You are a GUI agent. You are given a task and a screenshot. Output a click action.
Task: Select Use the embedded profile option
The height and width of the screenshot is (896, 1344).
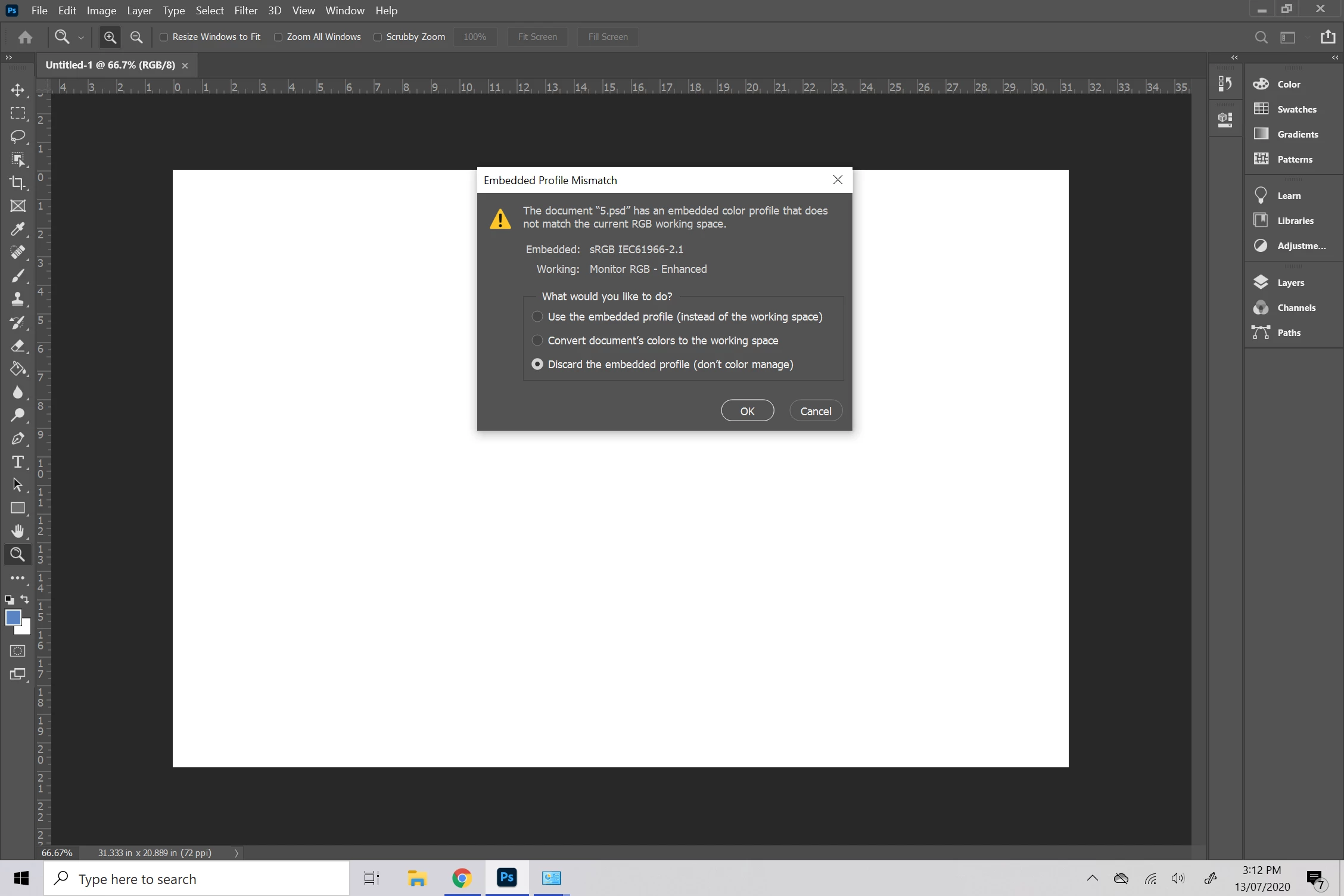coord(537,316)
